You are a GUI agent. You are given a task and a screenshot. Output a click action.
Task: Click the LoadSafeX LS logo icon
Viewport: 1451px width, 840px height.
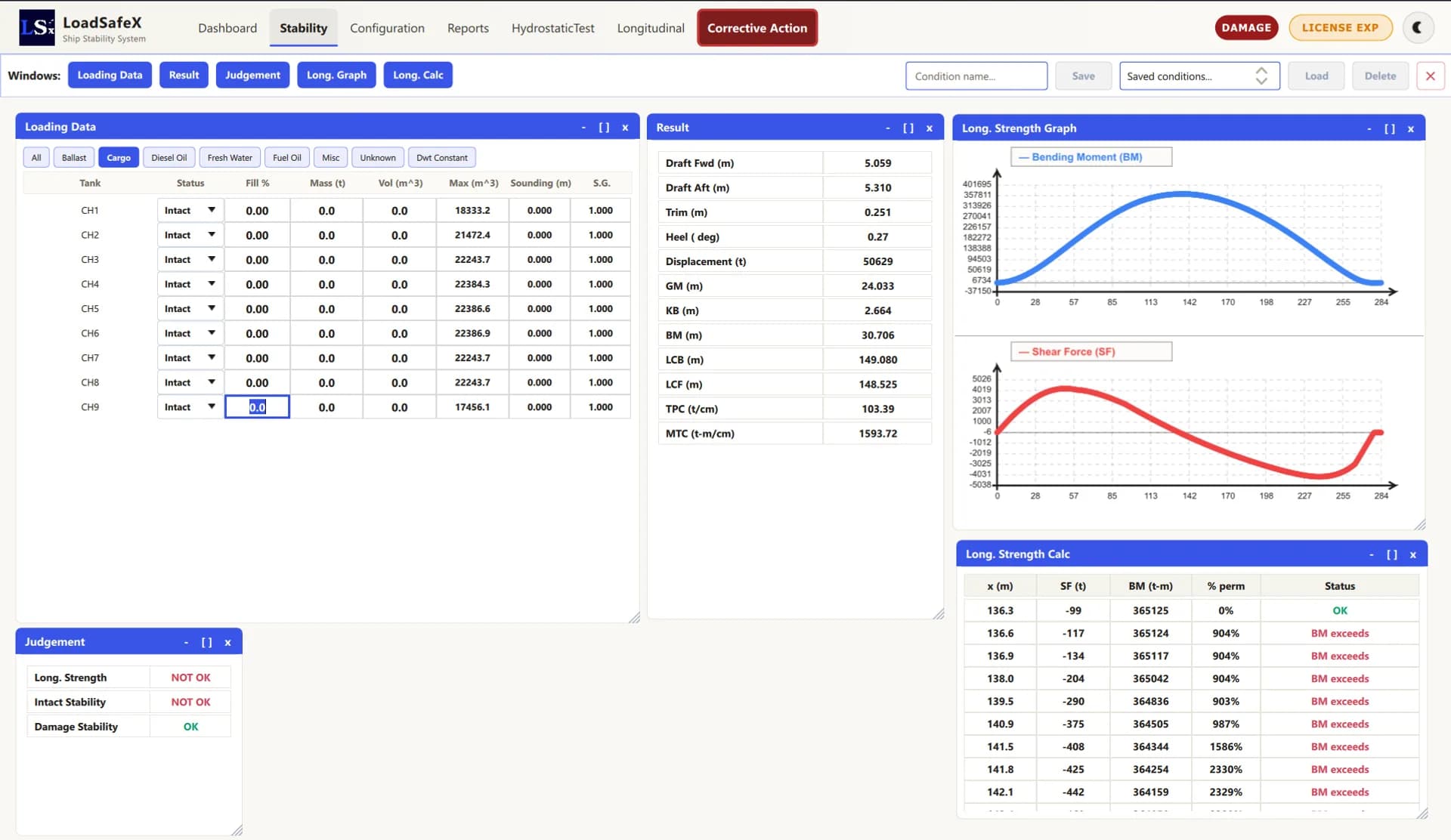click(x=36, y=28)
